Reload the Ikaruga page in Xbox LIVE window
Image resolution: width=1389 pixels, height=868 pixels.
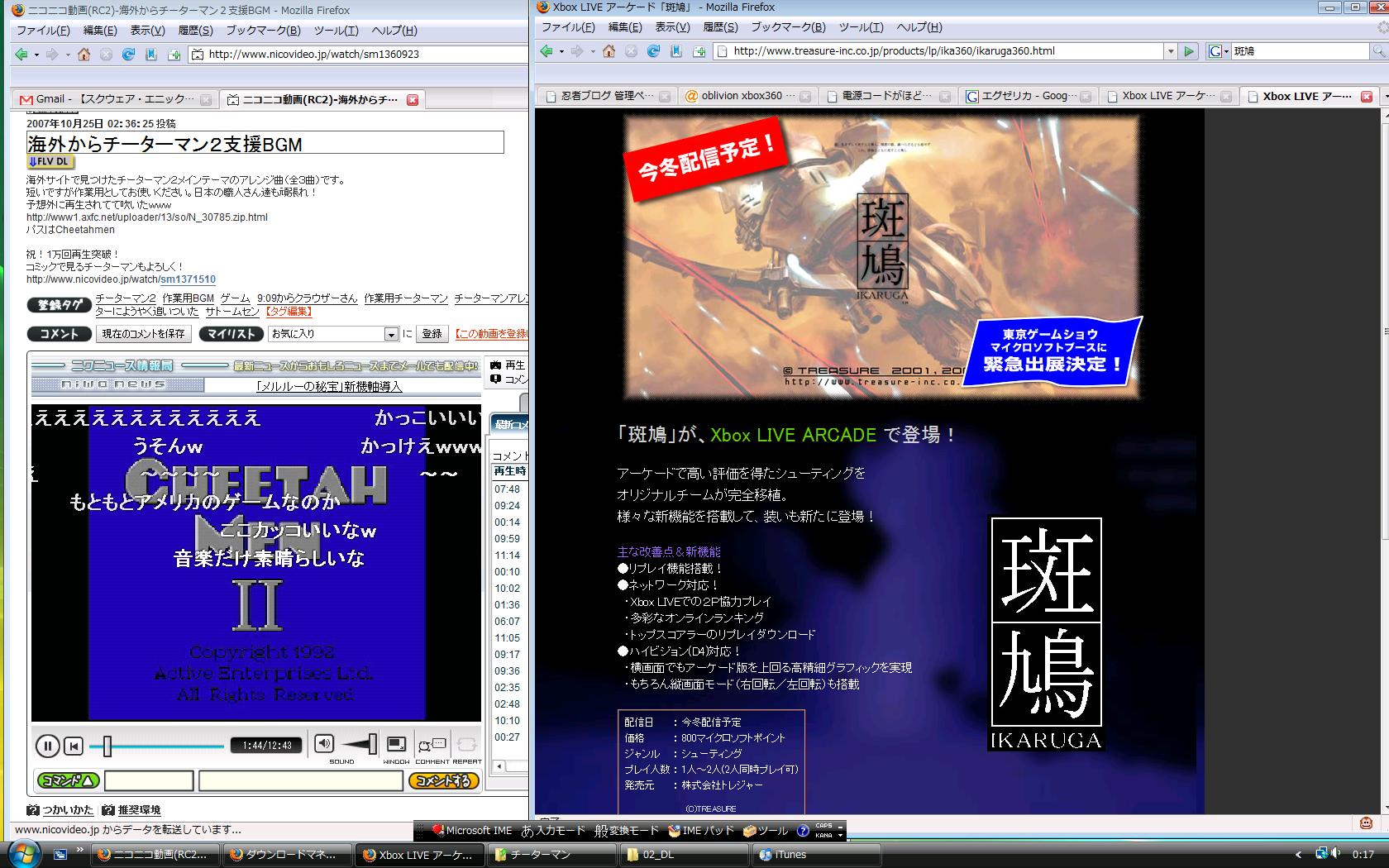[x=653, y=51]
